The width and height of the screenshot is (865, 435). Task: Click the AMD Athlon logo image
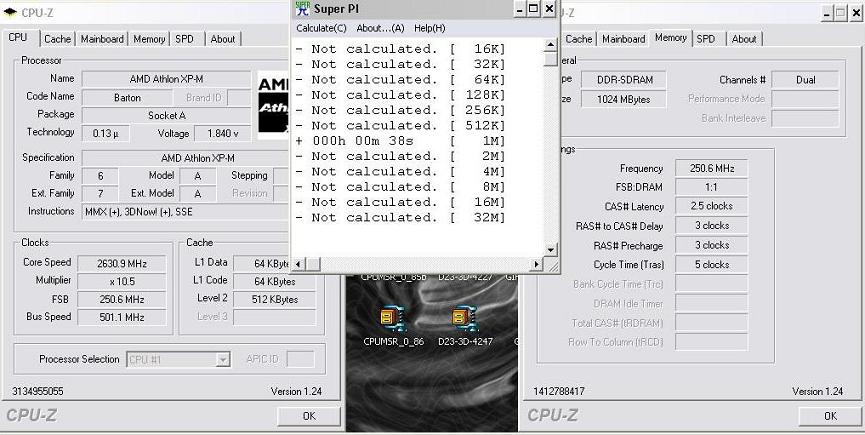click(273, 104)
